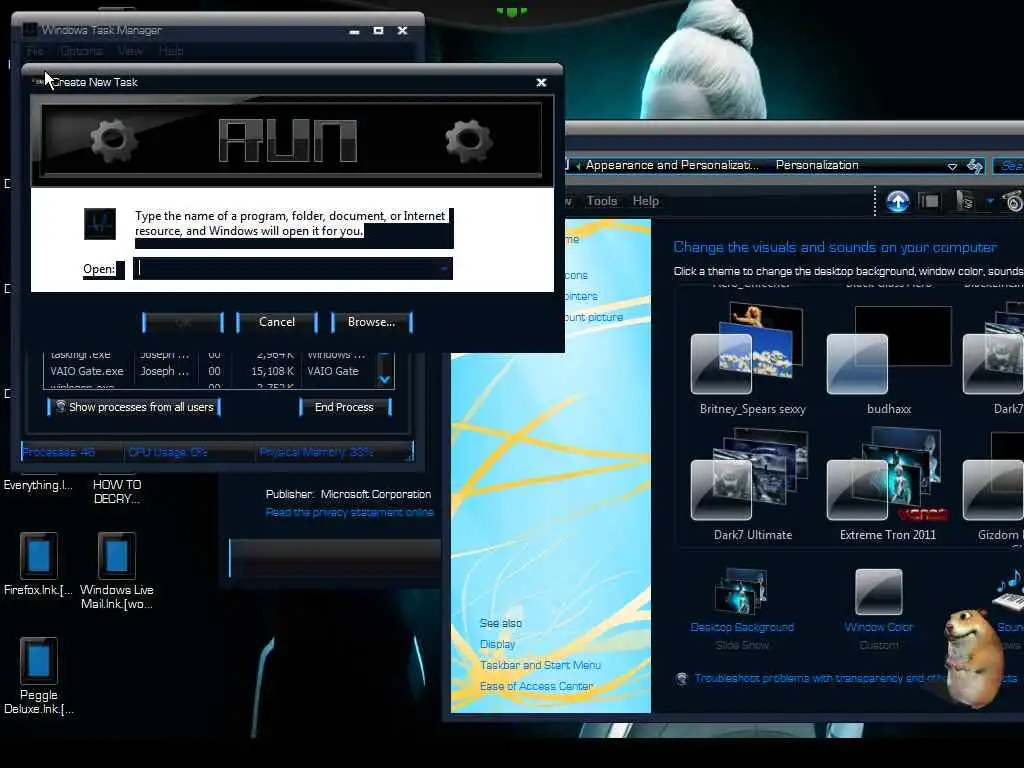Screen dimensions: 1024x768
Task: Select the Extreme Tron 2011 theme
Action: point(888,485)
